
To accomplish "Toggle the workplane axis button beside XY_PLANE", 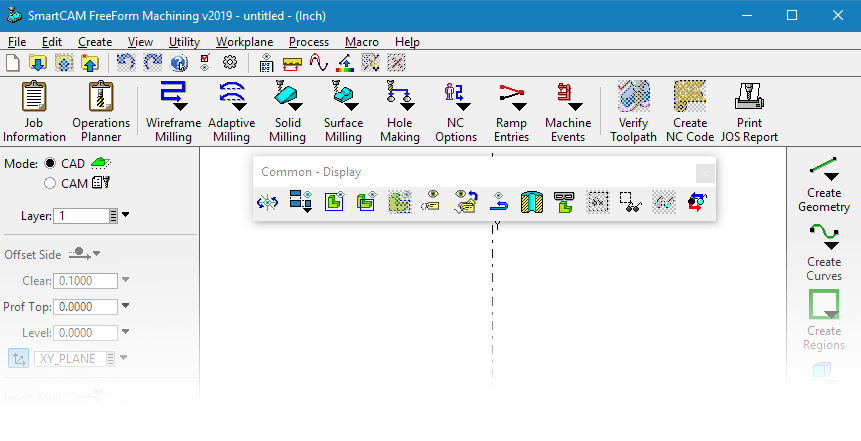I will coord(19,359).
